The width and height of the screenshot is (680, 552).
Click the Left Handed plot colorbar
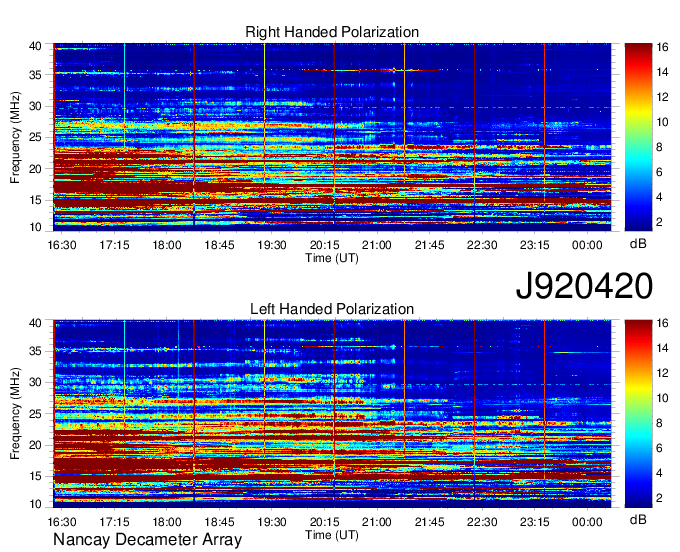(x=638, y=414)
